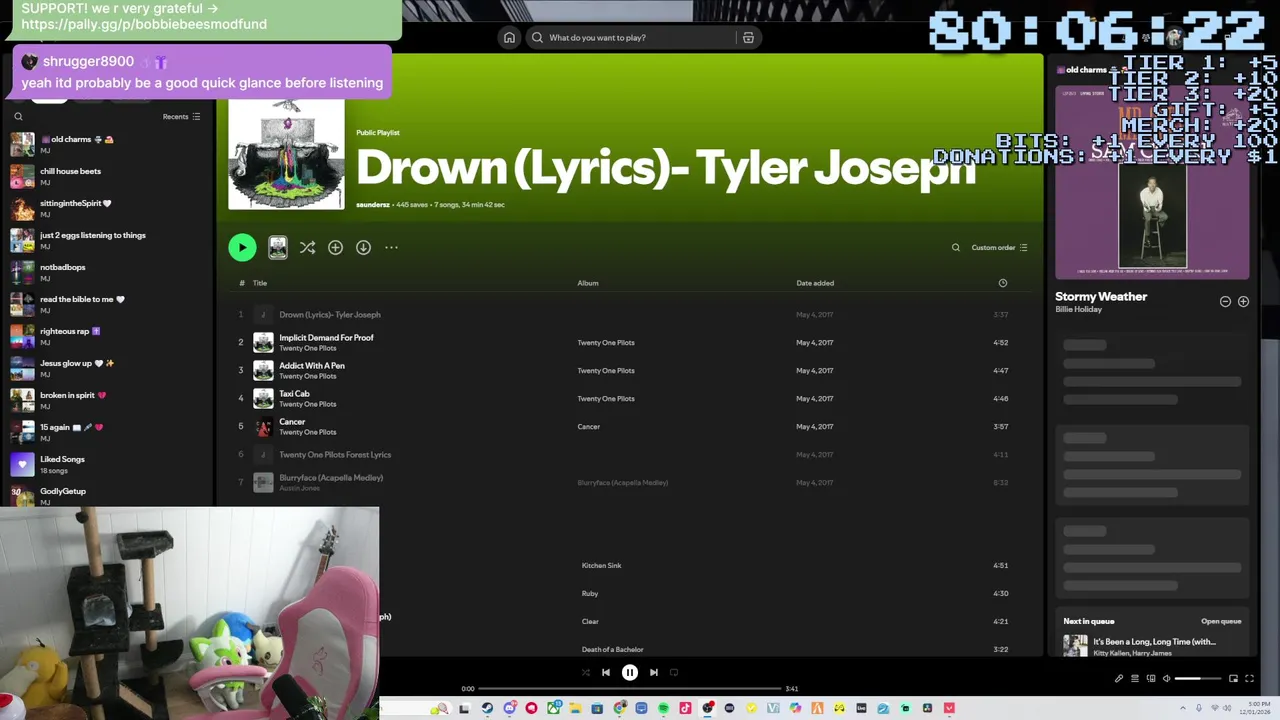Adjust the volume slider

coord(1198,679)
